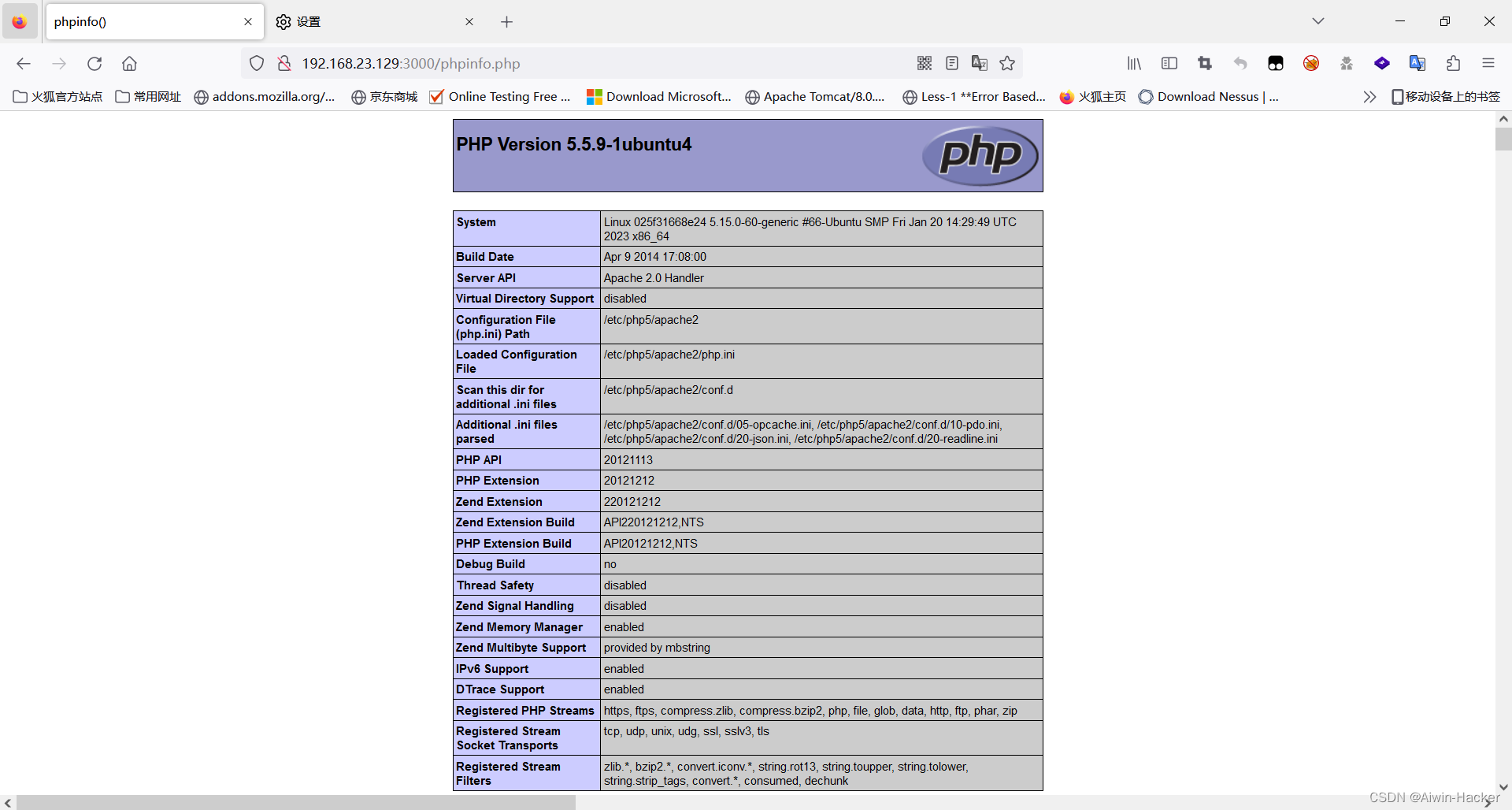The image size is (1512, 810).
Task: Open Firefox View pinned tab
Action: (20, 22)
